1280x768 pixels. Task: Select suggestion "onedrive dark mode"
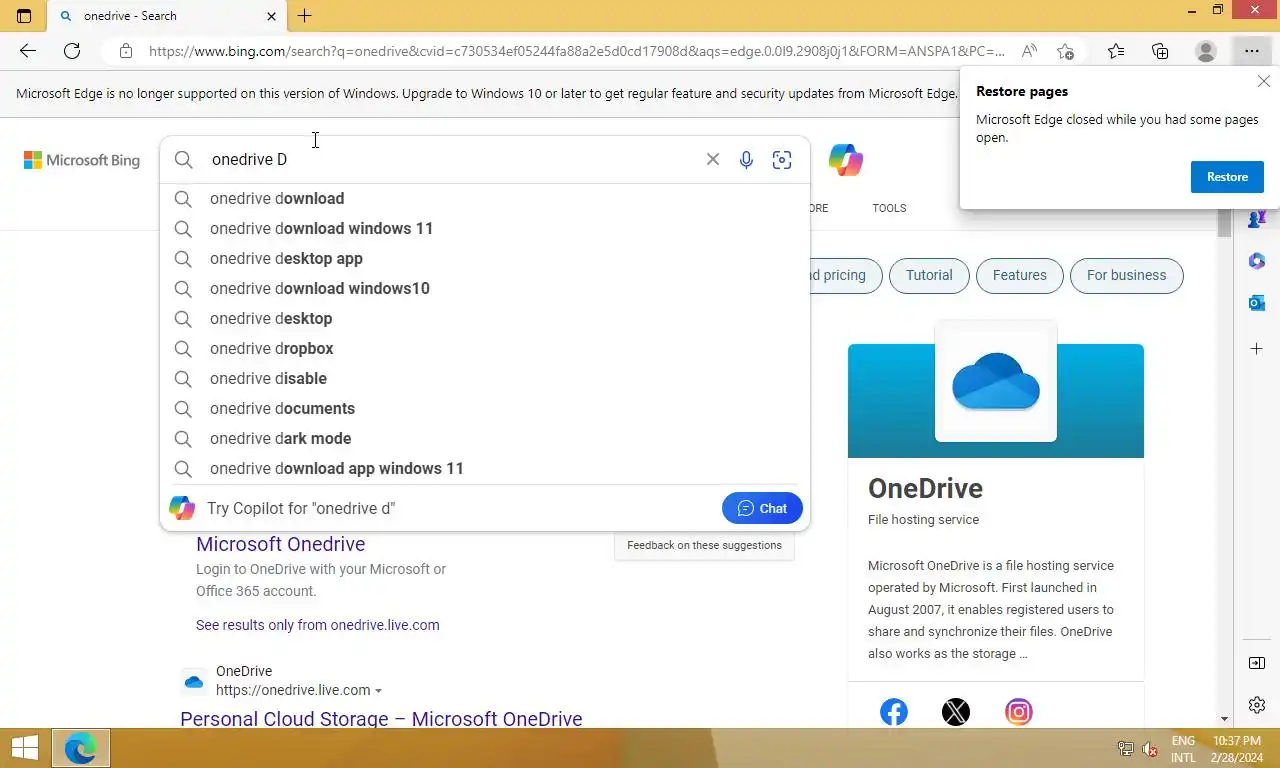pos(485,438)
